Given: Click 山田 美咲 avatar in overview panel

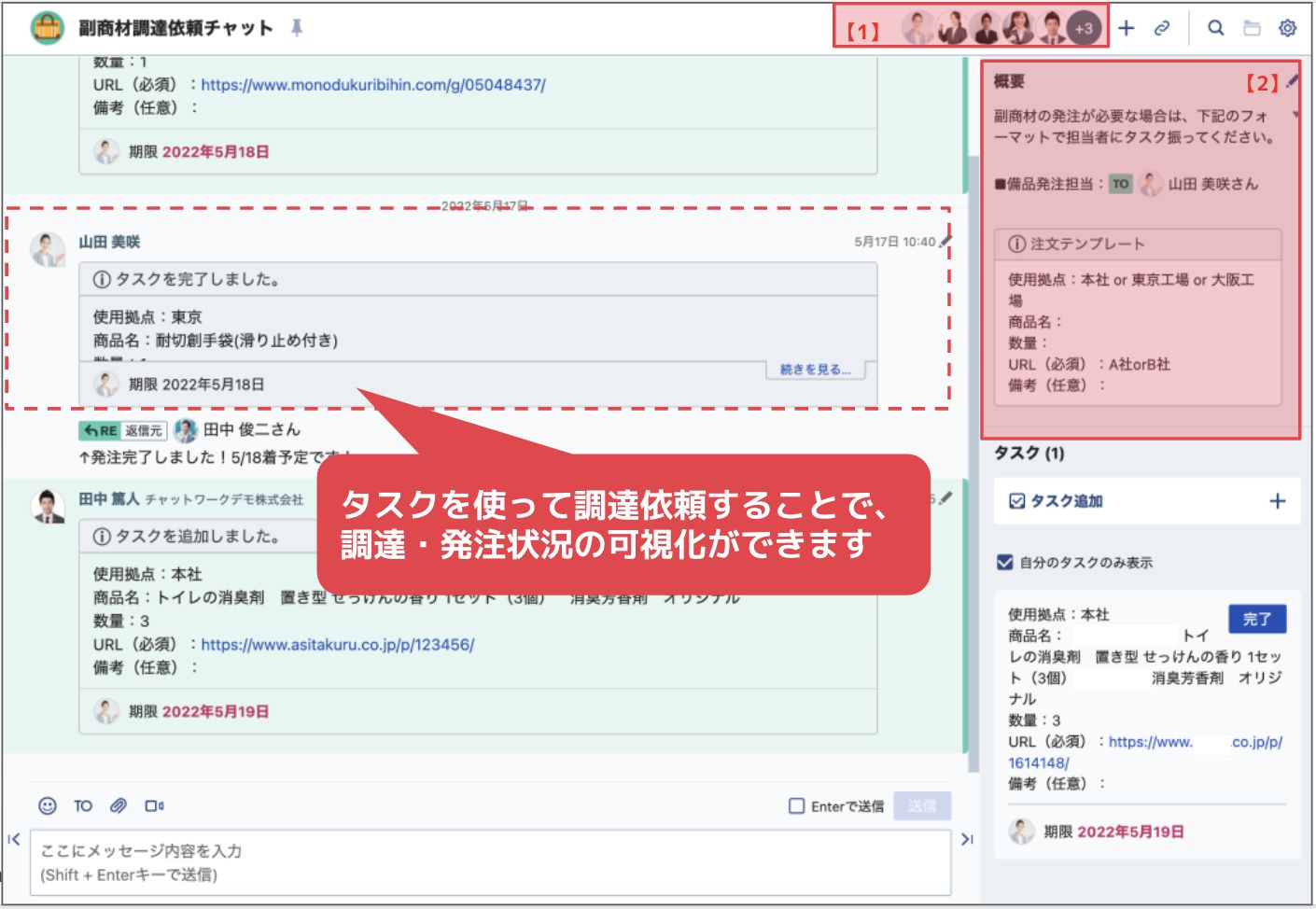Looking at the screenshot, I should coord(1152,184).
